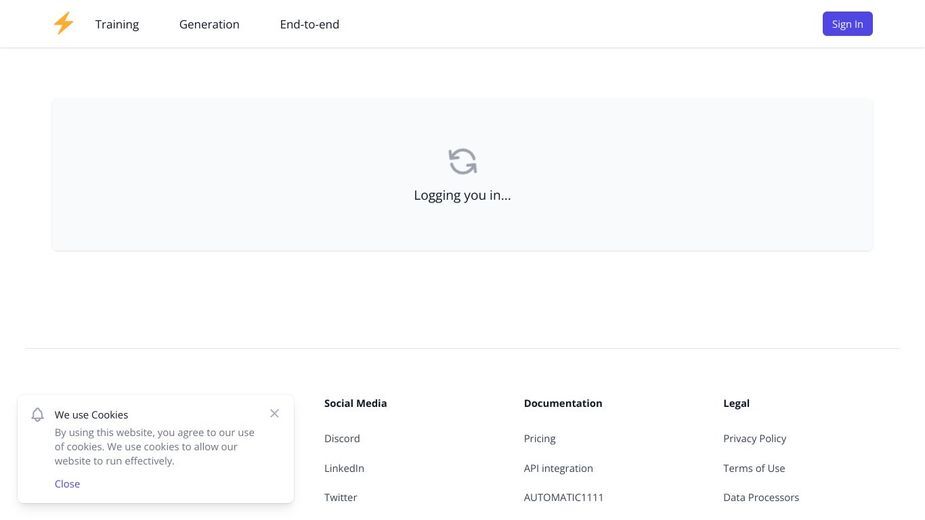Open the Data Processors link
Viewport: 925px width, 520px height.
(761, 497)
